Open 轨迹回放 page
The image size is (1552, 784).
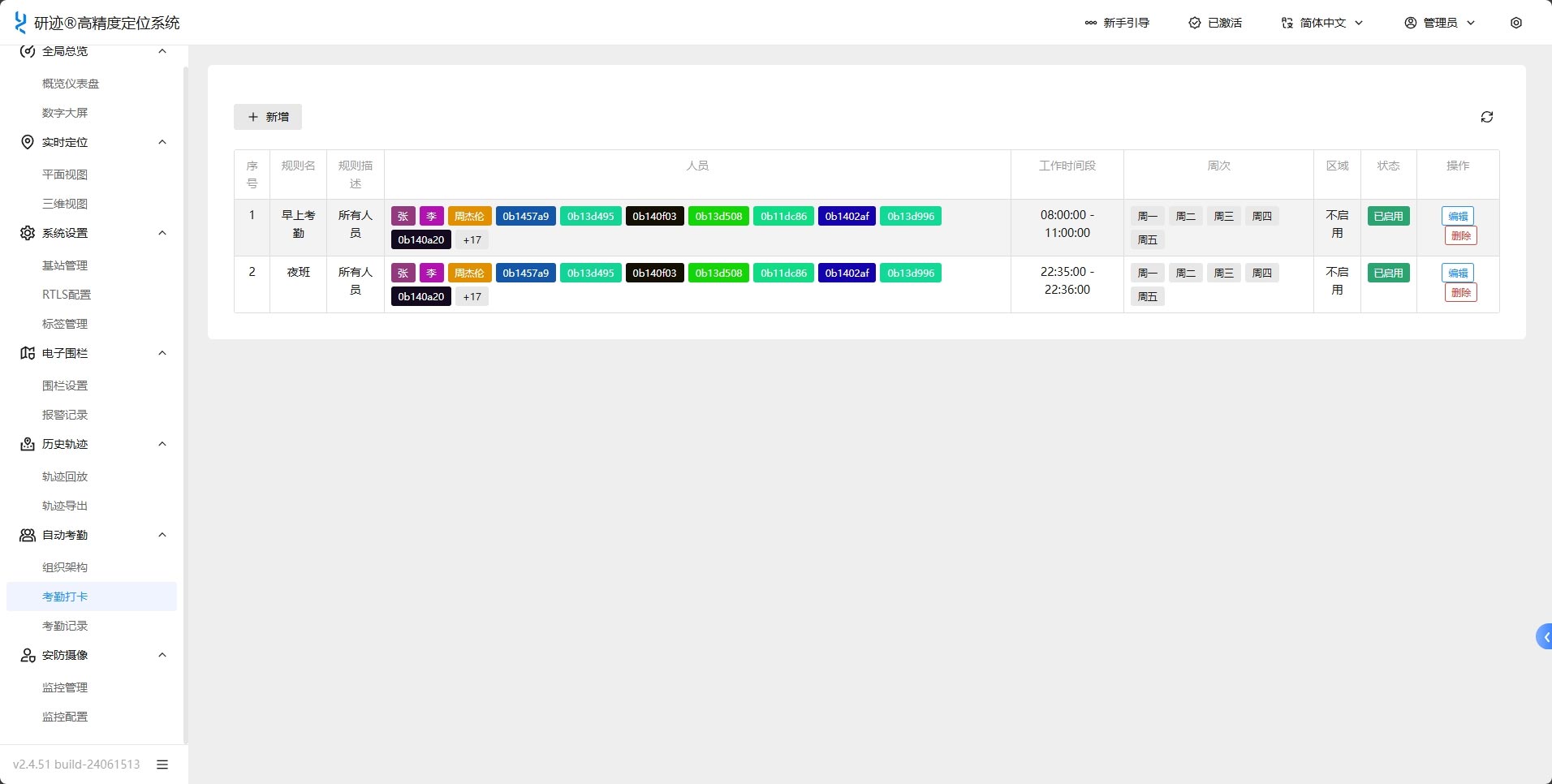click(65, 476)
